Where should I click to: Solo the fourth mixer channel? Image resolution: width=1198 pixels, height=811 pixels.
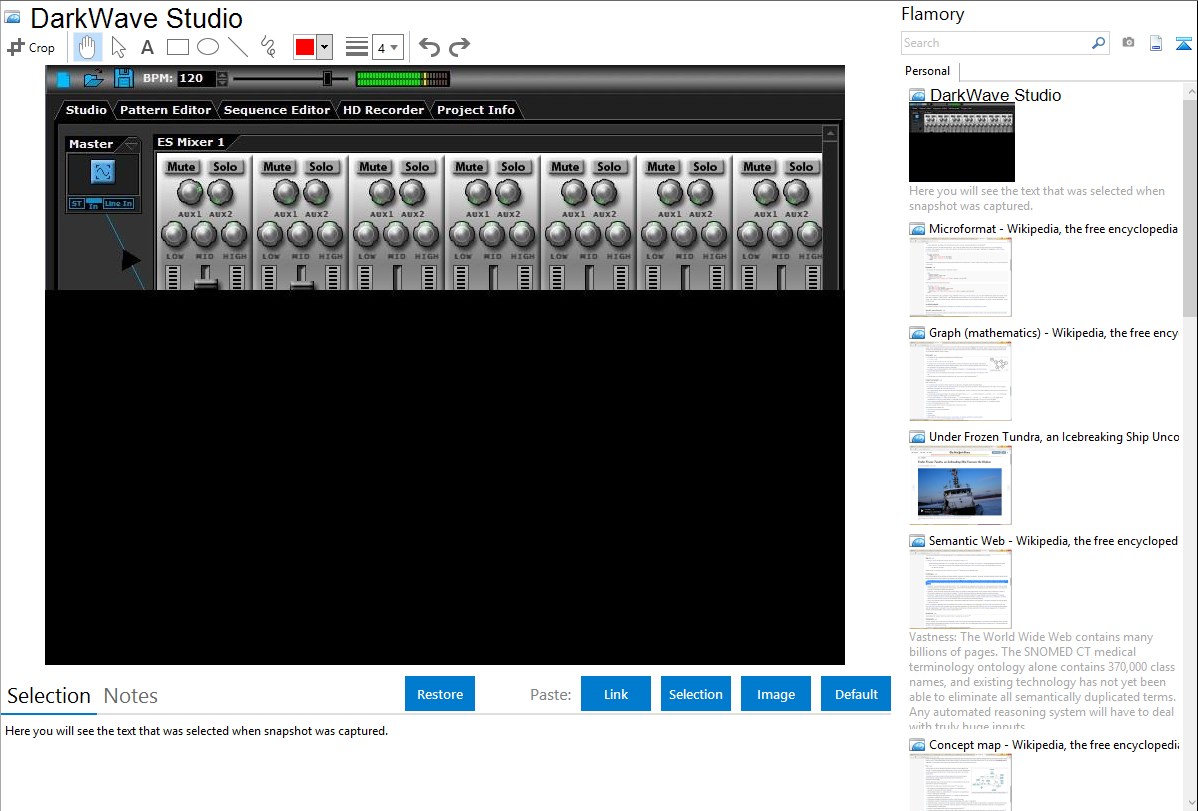[513, 167]
